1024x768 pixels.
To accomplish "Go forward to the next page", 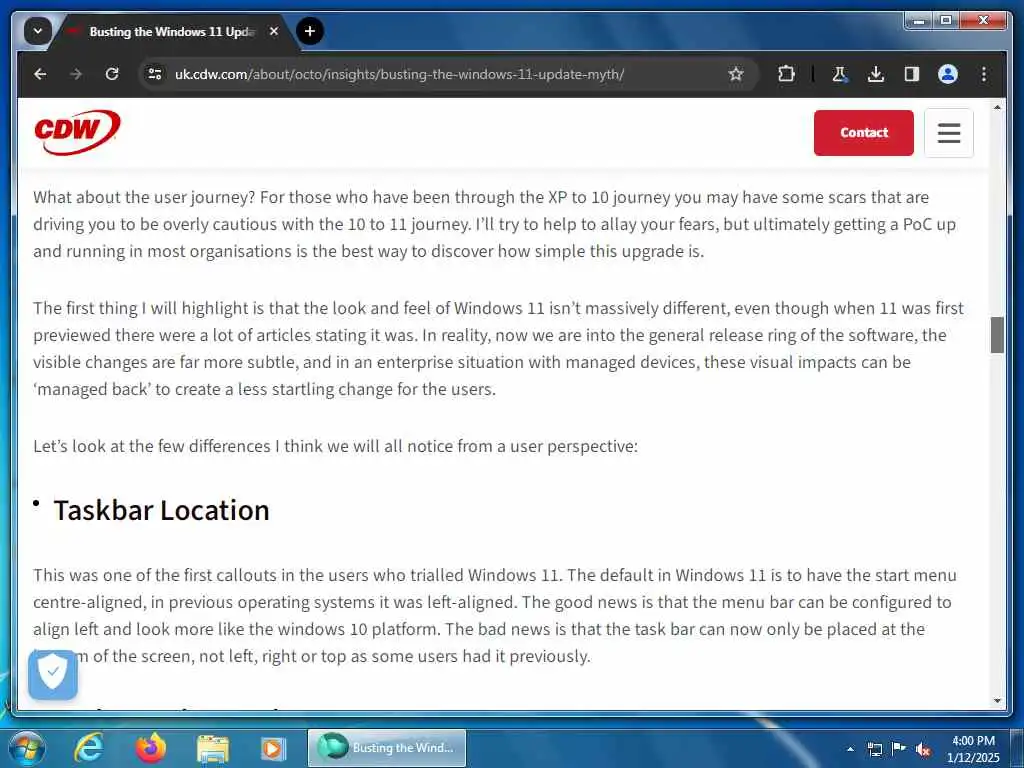I will tap(76, 74).
